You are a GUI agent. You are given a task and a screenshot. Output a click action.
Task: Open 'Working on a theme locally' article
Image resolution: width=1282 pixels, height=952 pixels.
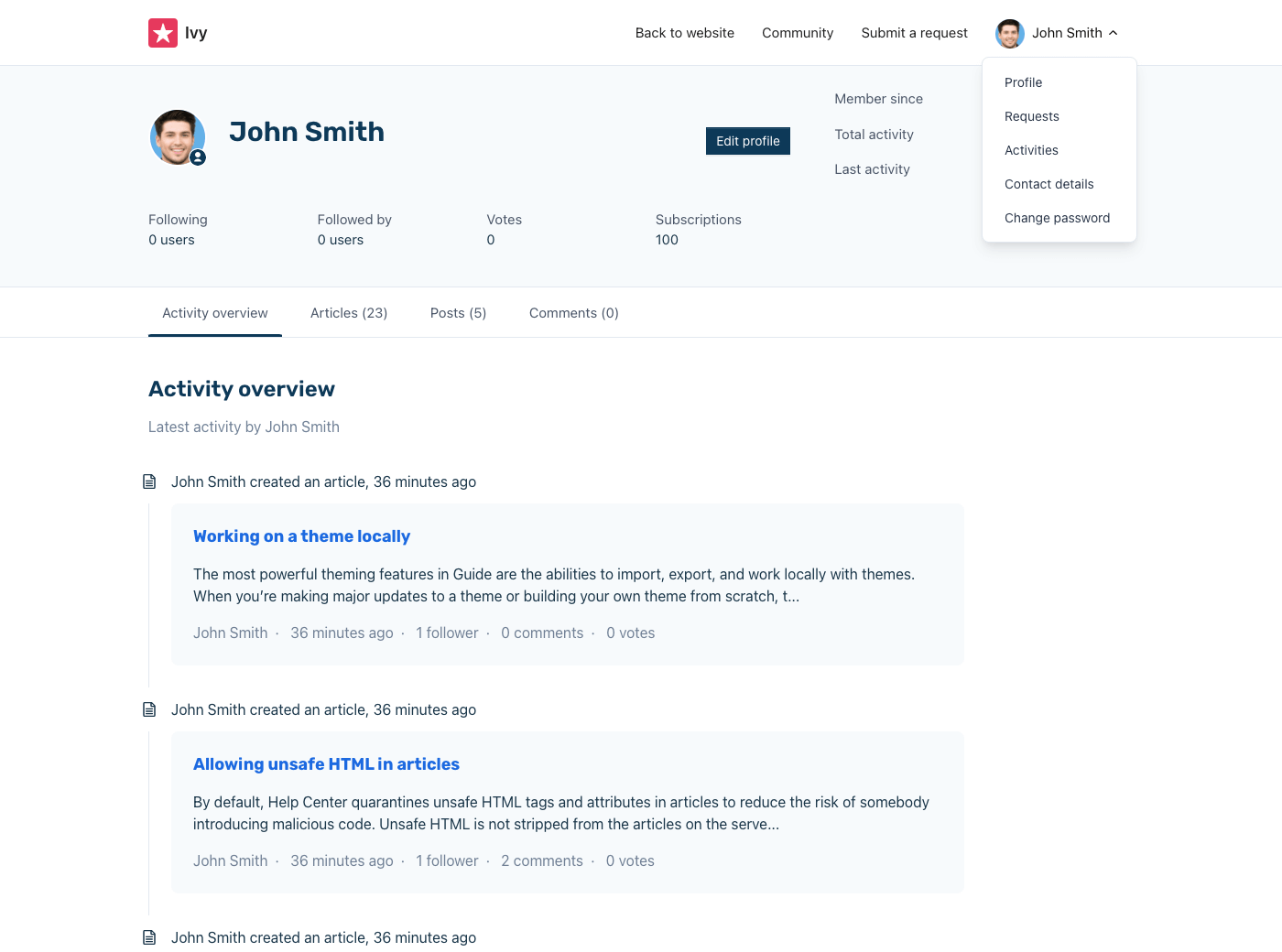click(x=301, y=536)
